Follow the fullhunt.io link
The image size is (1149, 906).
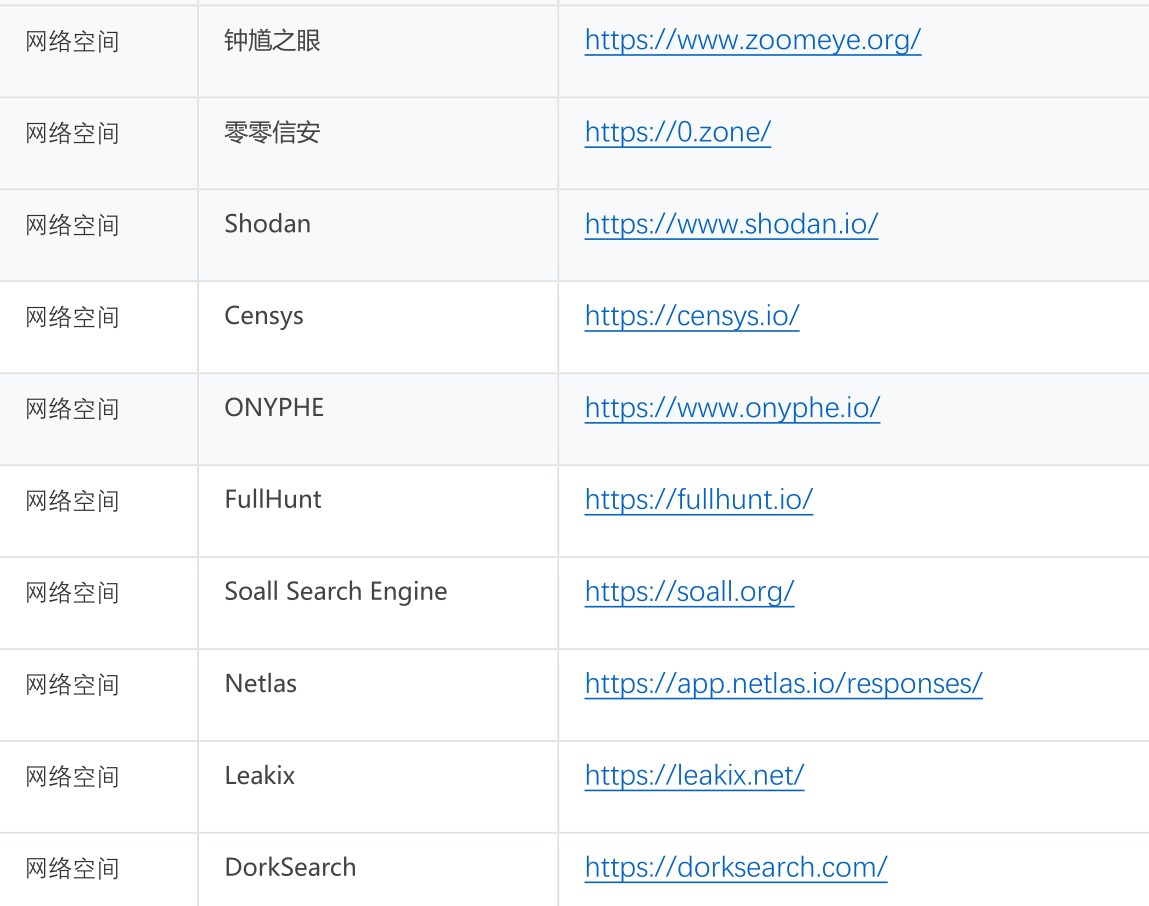(698, 500)
